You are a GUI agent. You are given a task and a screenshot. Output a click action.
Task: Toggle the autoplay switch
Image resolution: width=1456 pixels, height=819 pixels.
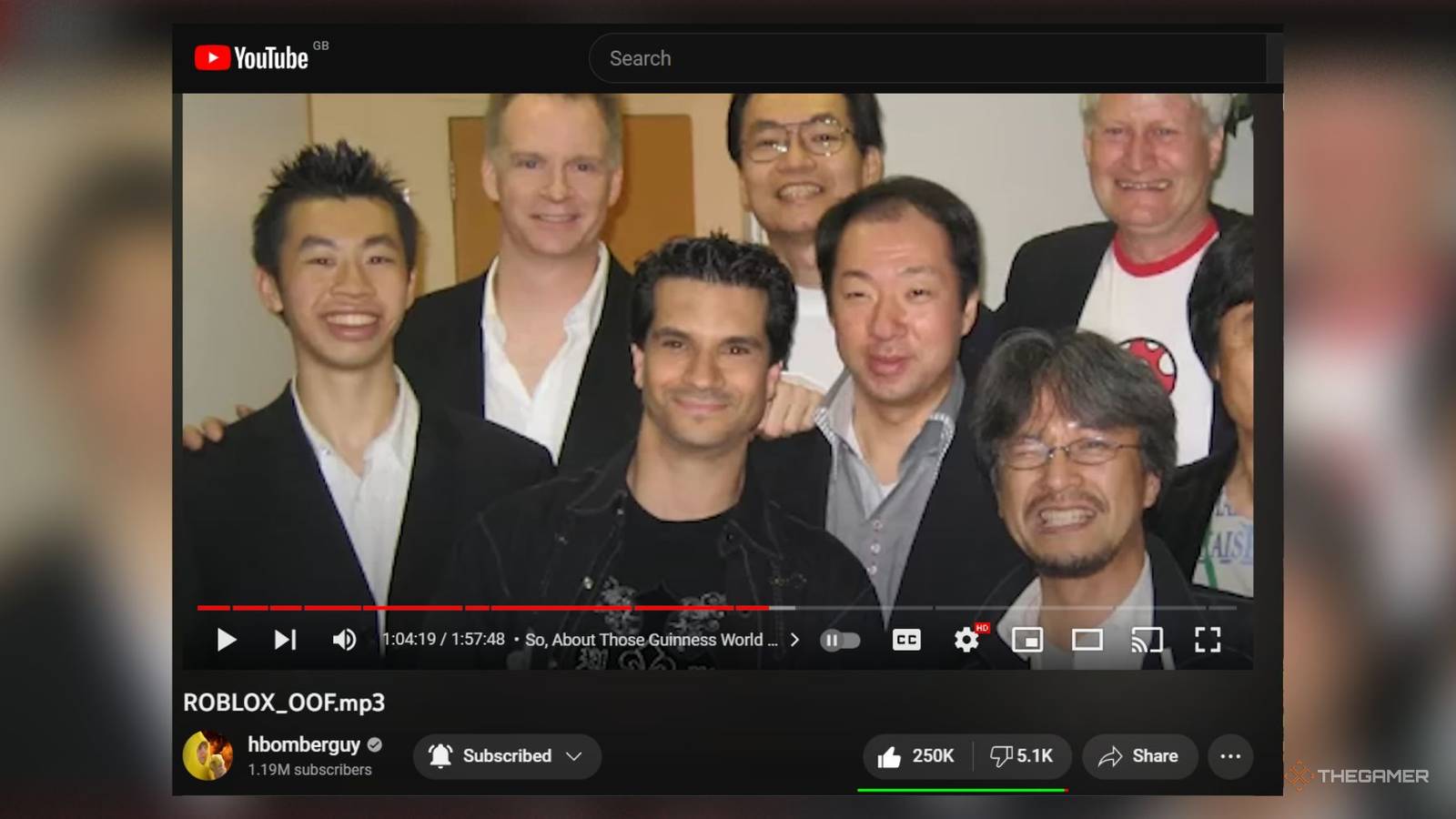click(x=840, y=640)
